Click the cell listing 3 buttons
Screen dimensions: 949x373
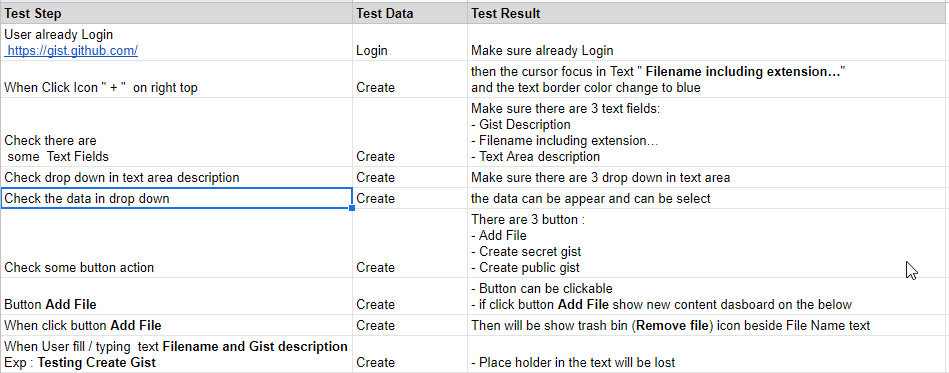pos(708,243)
